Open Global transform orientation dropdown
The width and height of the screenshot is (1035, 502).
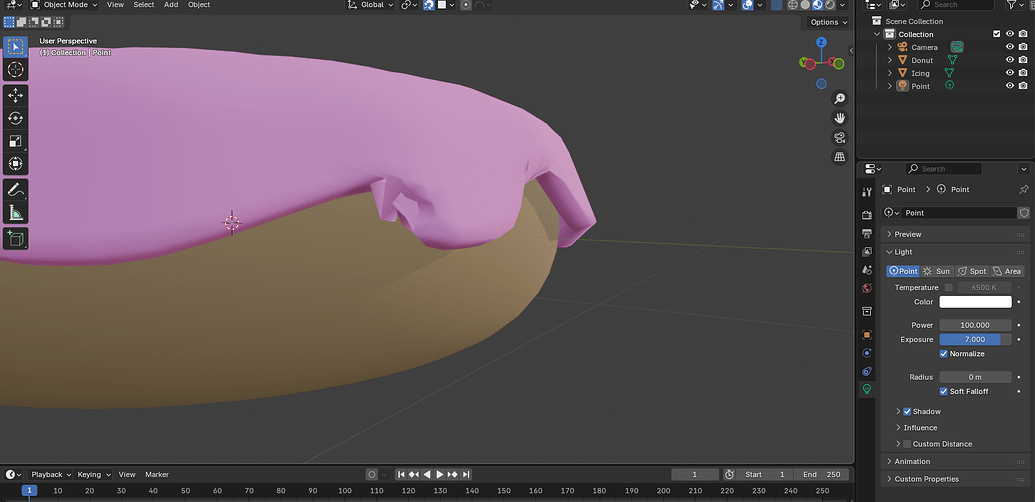point(370,5)
